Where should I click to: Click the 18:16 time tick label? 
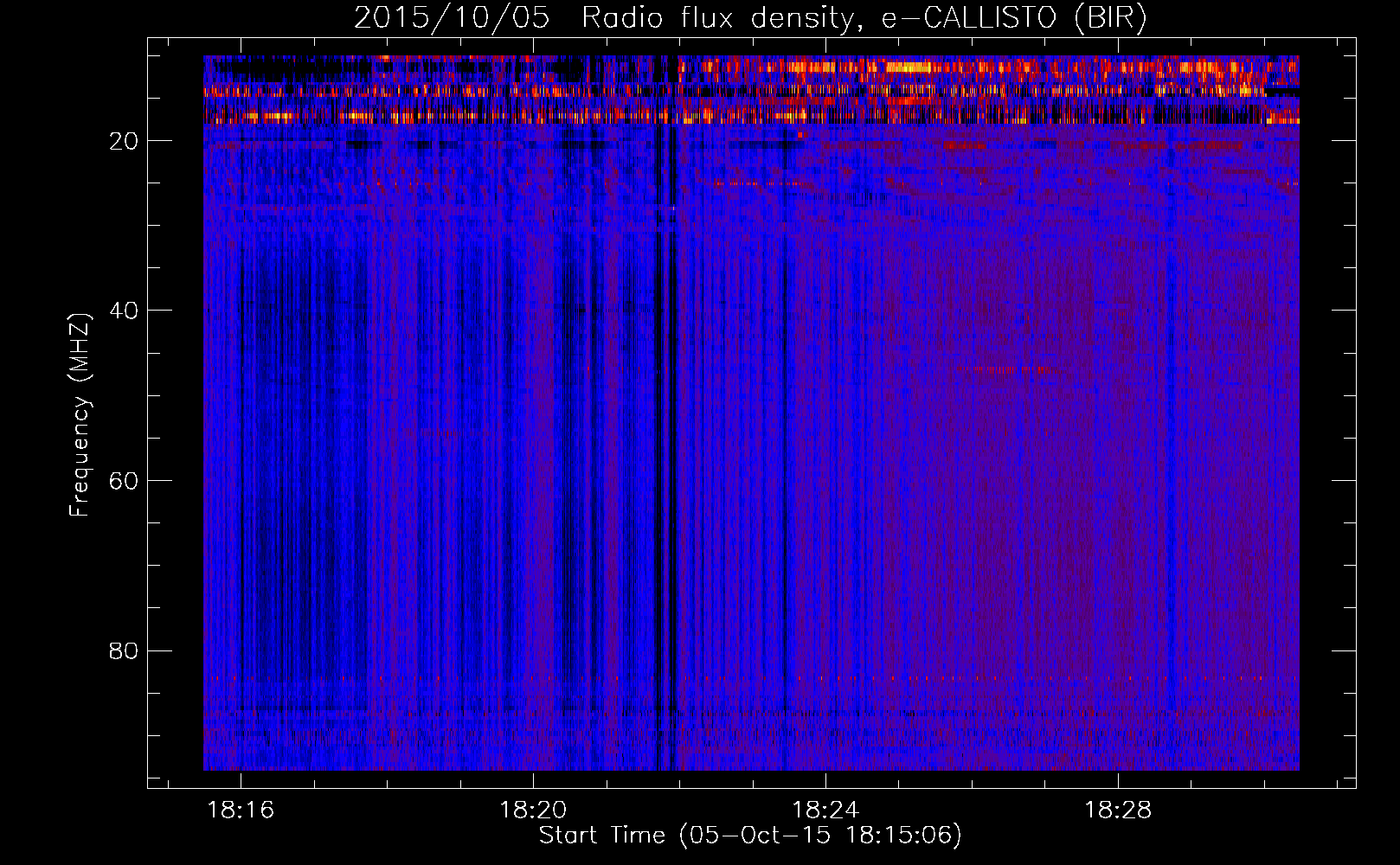pyautogui.click(x=241, y=810)
